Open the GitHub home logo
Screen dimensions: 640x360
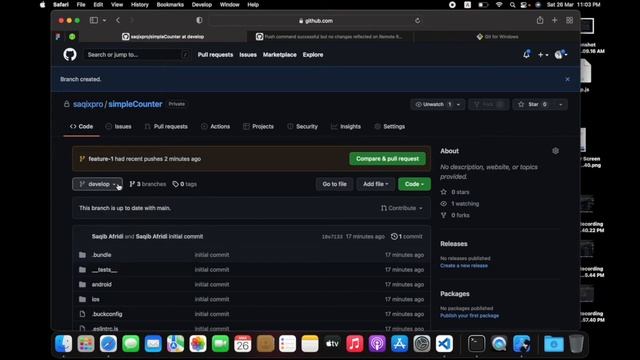(70, 54)
